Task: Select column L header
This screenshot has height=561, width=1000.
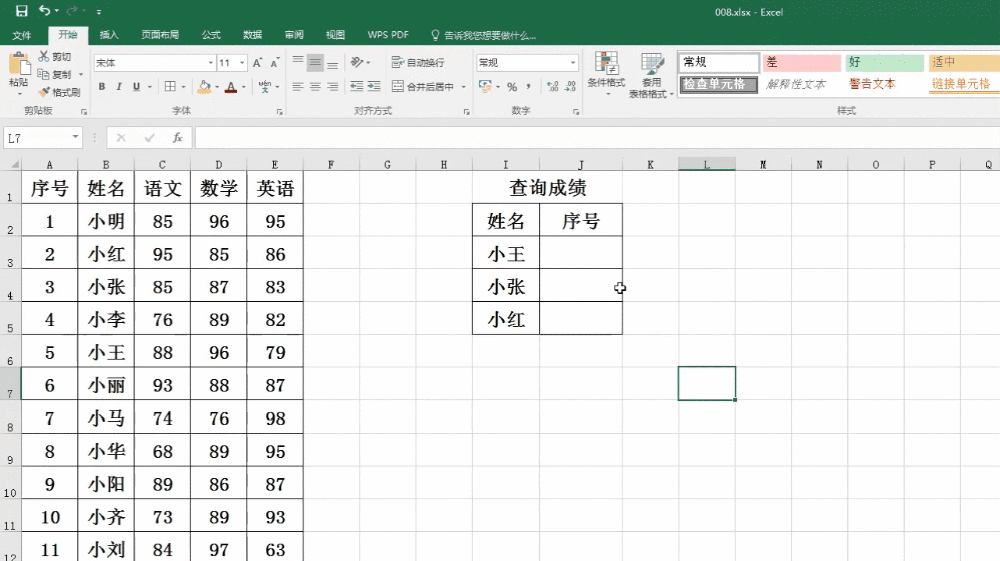Action: coord(707,164)
